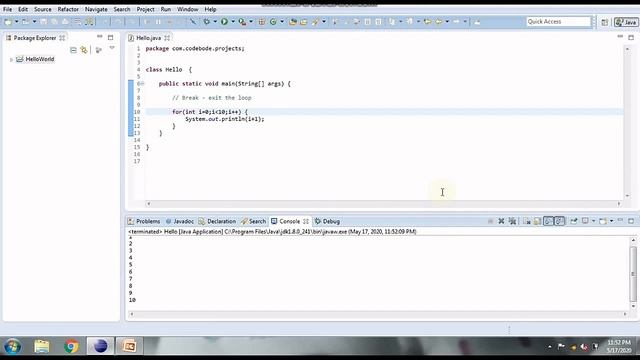
Task: Open the Windows Start button
Action: pos(13,347)
